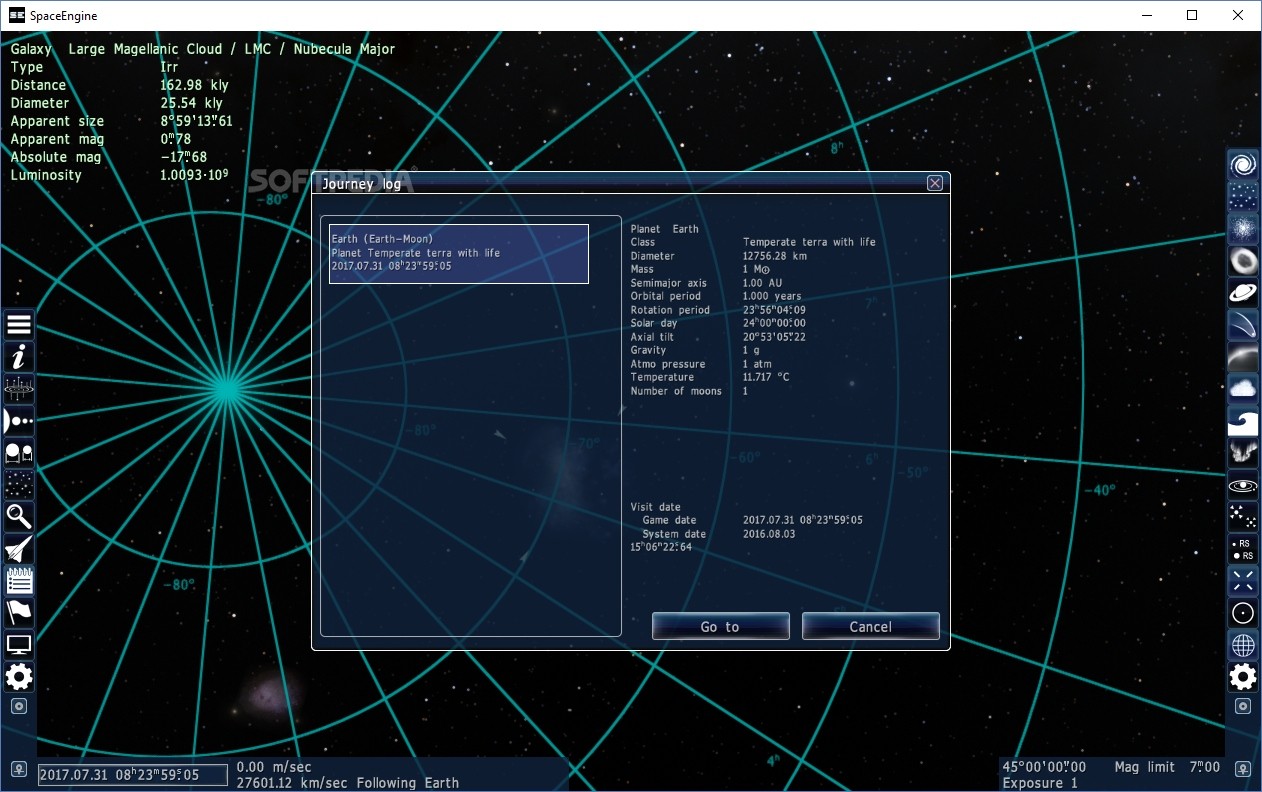The image size is (1262, 792).
Task: Toggle orbits display icon
Action: click(x=1243, y=485)
